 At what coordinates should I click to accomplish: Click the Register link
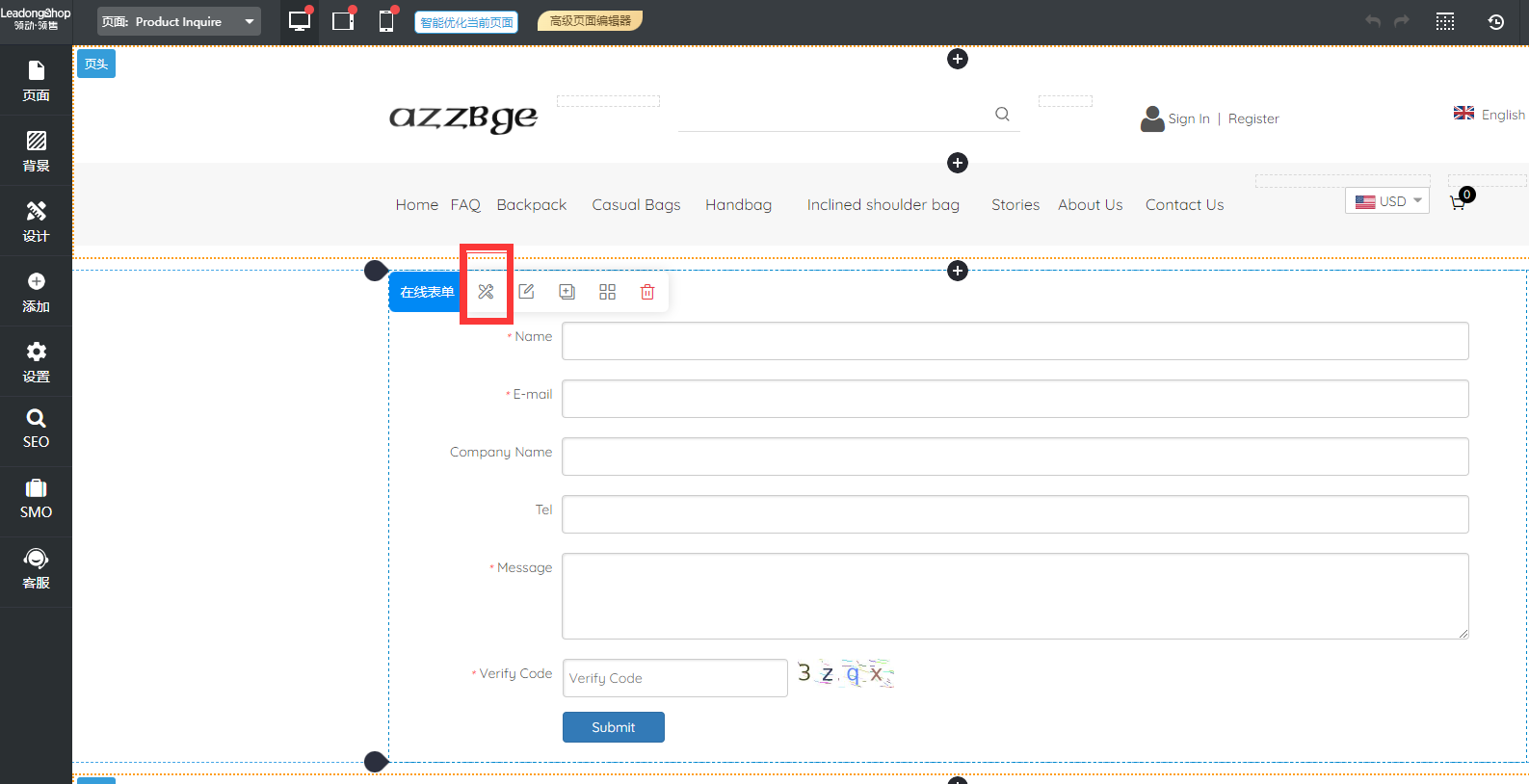(x=1253, y=118)
